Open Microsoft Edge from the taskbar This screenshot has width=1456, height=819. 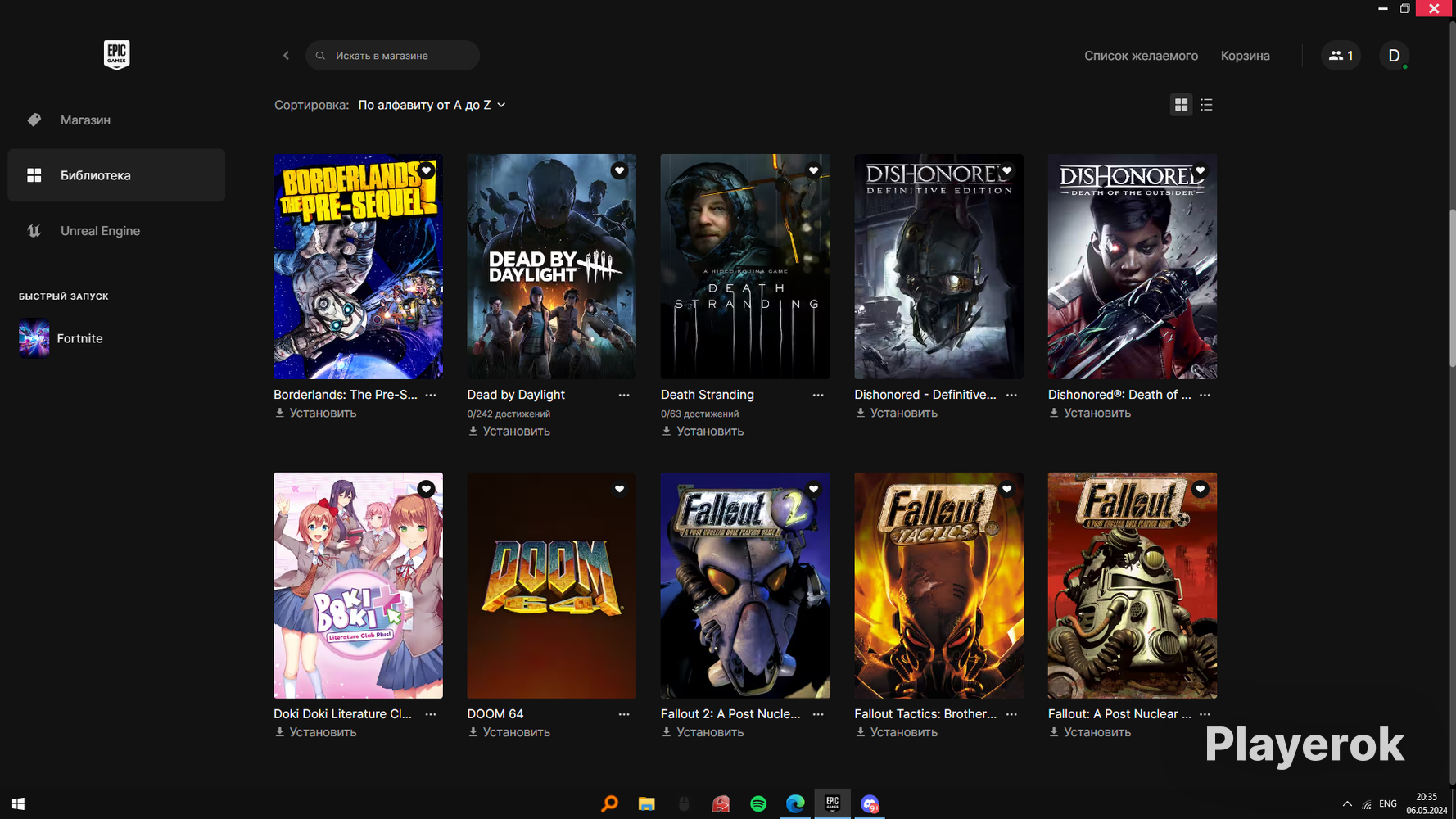tap(795, 803)
